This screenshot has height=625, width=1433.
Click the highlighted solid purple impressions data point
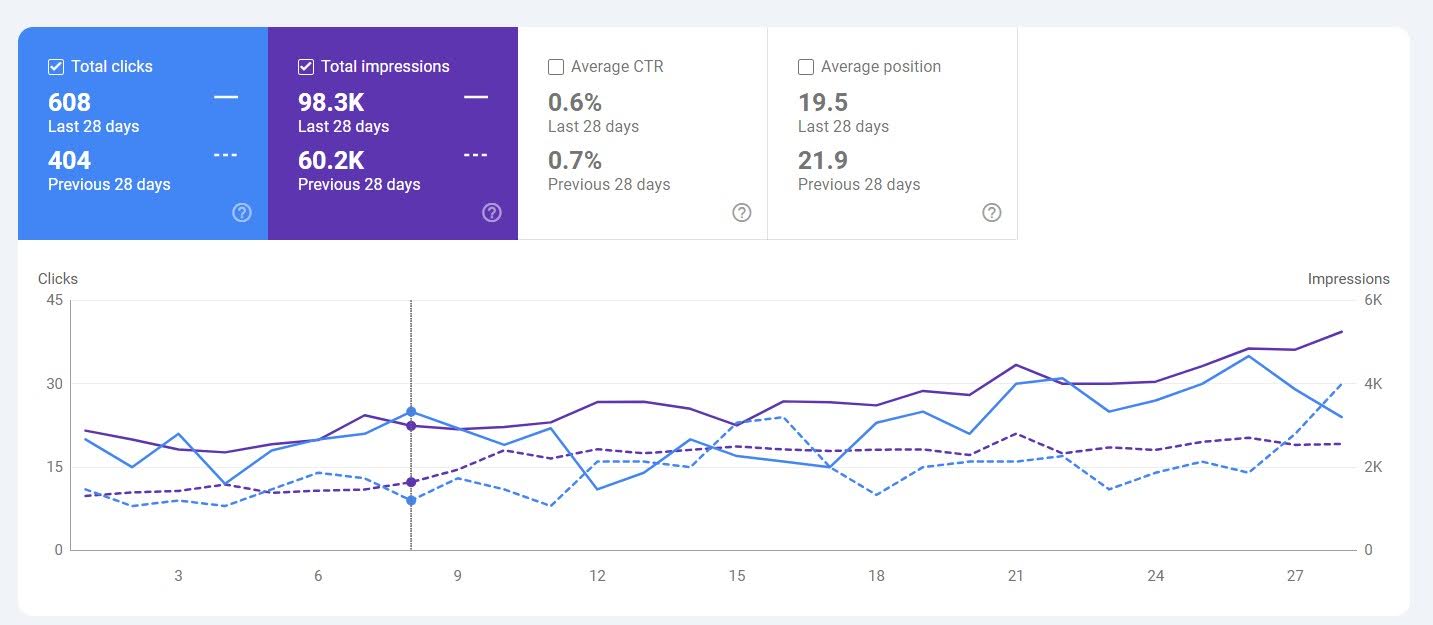click(x=411, y=426)
